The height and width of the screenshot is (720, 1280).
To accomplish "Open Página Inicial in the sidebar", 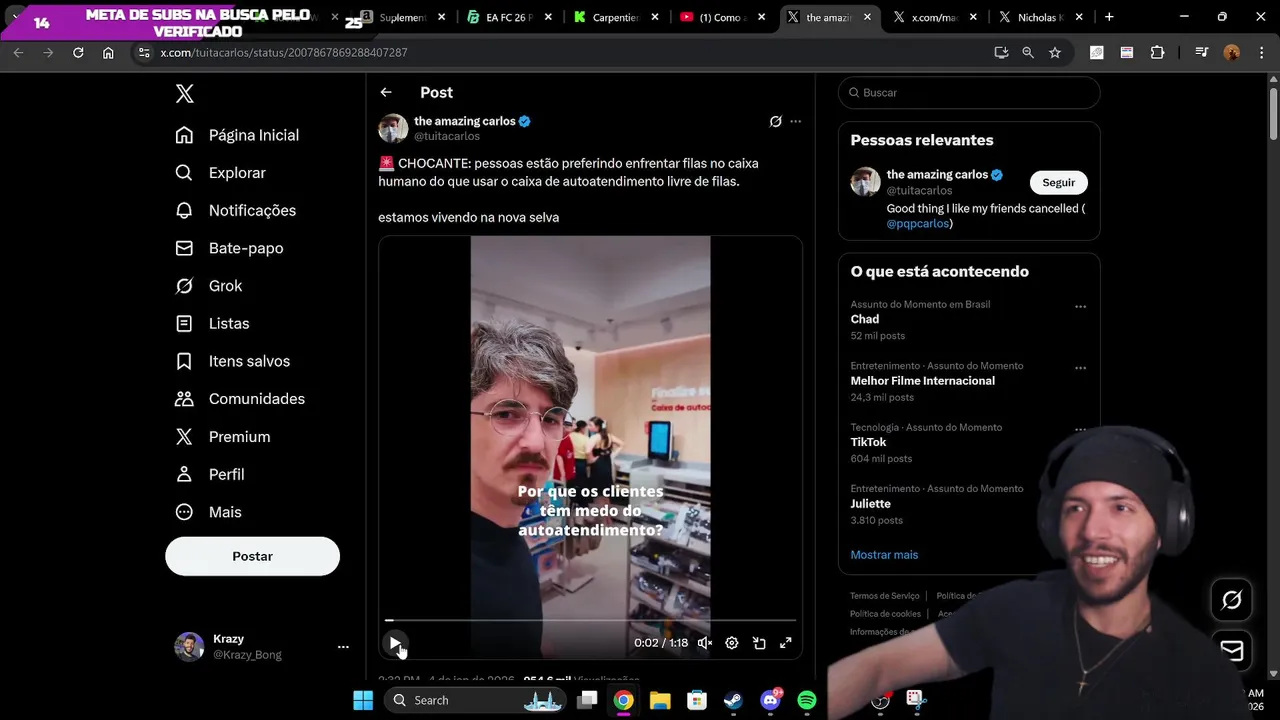I will point(237,135).
